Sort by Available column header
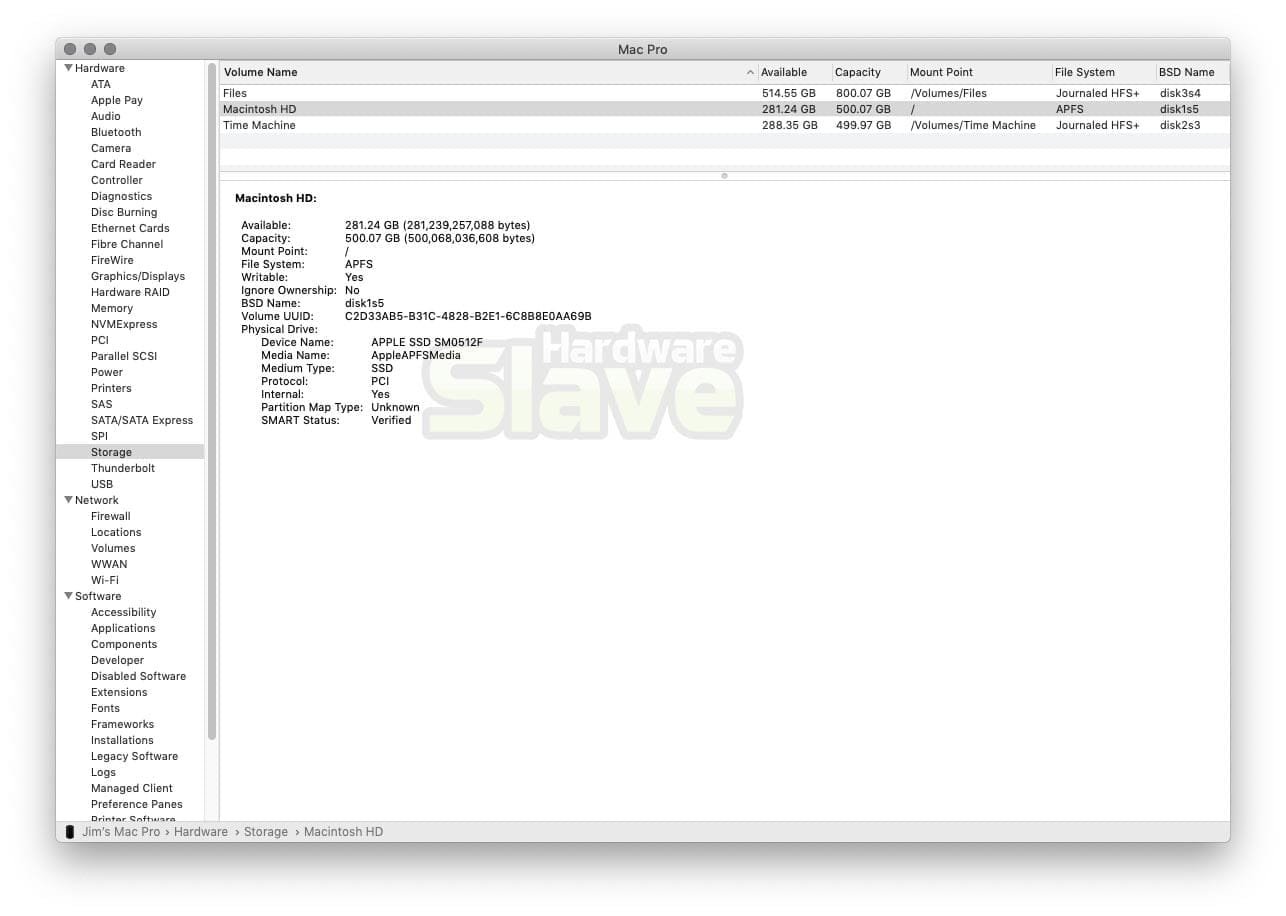 [x=795, y=72]
